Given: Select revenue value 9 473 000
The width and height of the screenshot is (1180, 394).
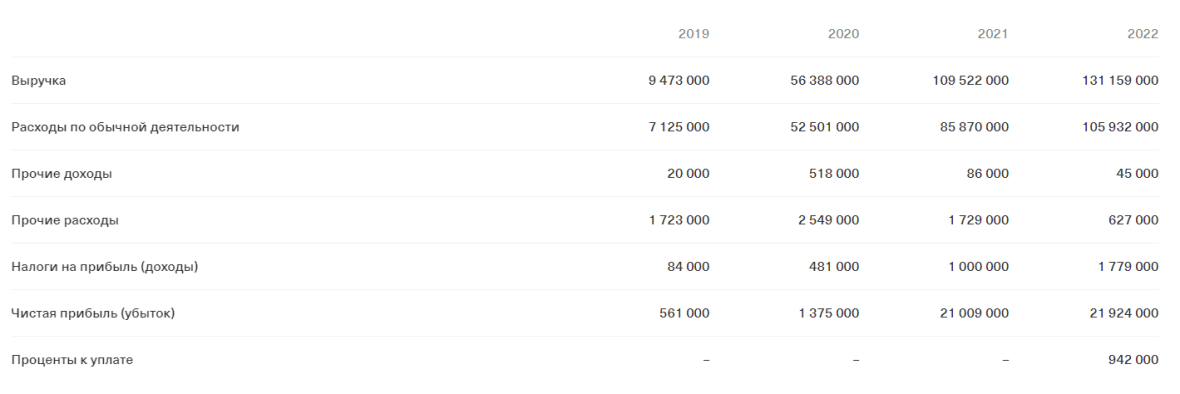Looking at the screenshot, I should (679, 80).
